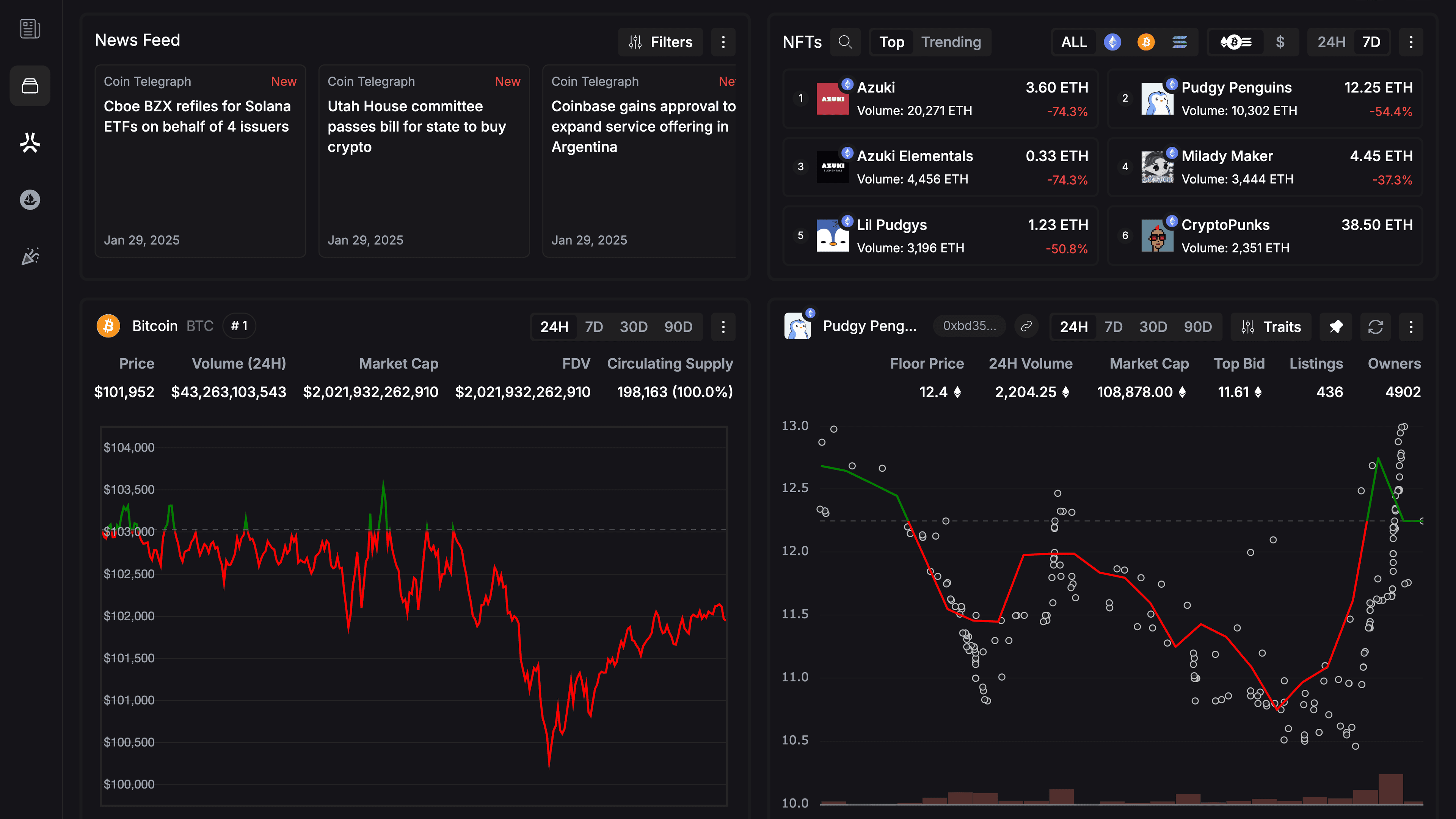This screenshot has width=1456, height=819.
Task: Click the $104,000 axis label
Action: (x=129, y=447)
